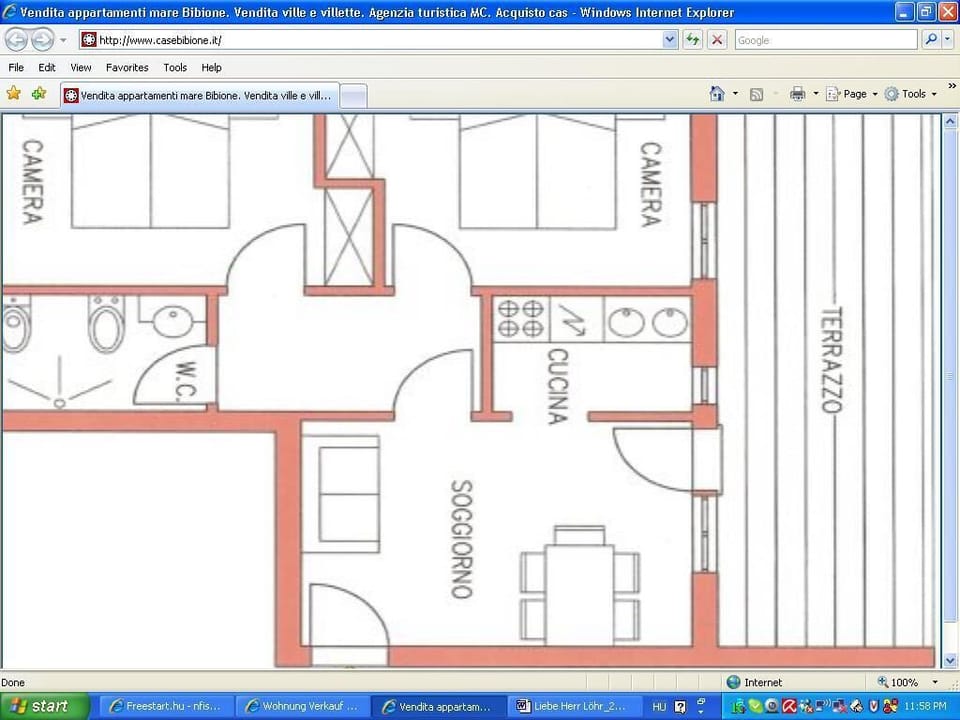Open the browser home page
This screenshot has width=960, height=720.
pyautogui.click(x=716, y=93)
